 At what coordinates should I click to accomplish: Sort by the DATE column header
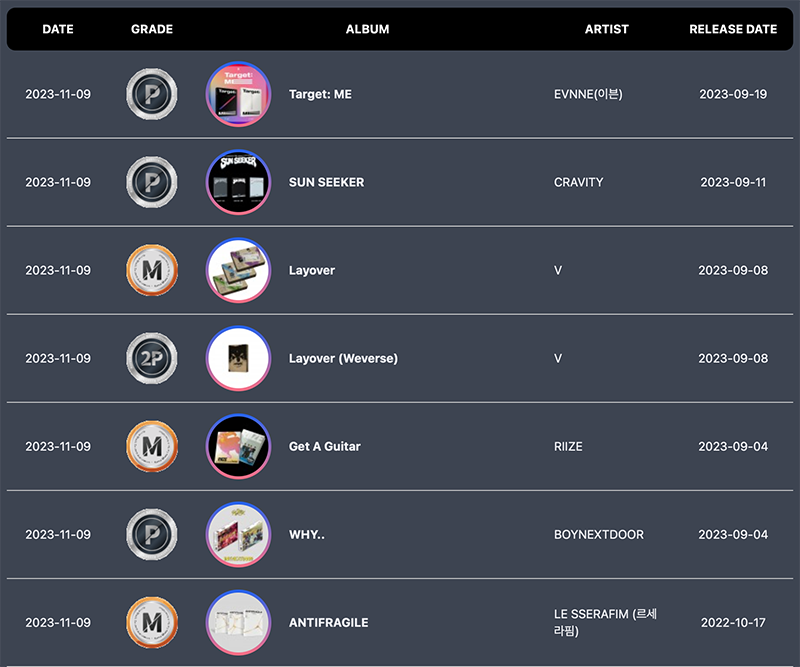[x=58, y=29]
